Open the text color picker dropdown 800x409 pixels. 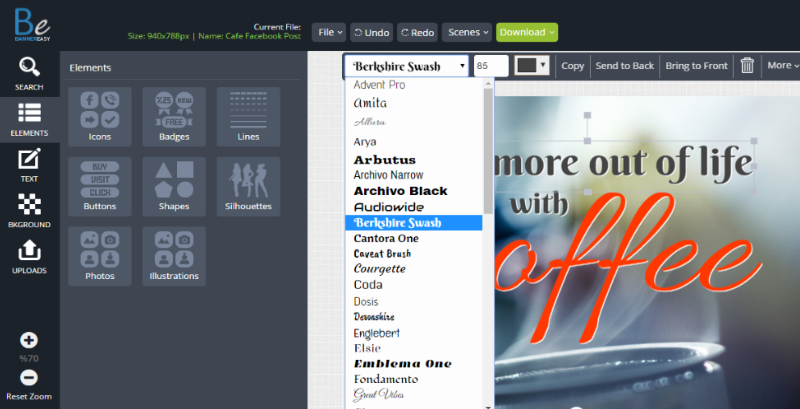(x=532, y=65)
